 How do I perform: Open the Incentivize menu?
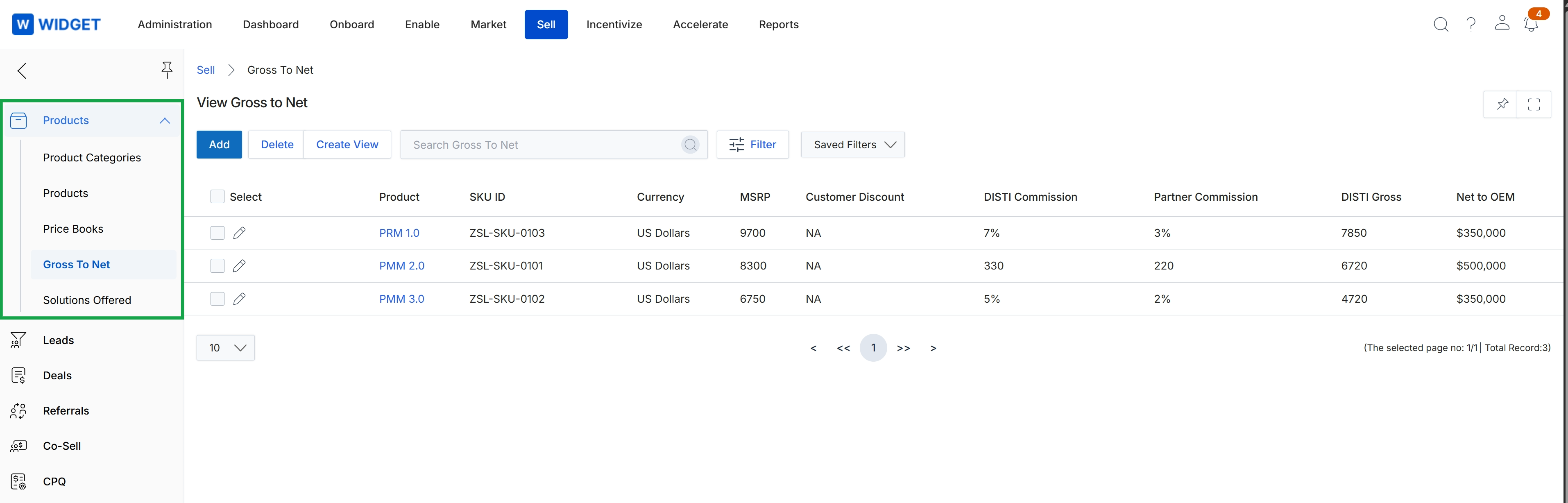pos(614,24)
